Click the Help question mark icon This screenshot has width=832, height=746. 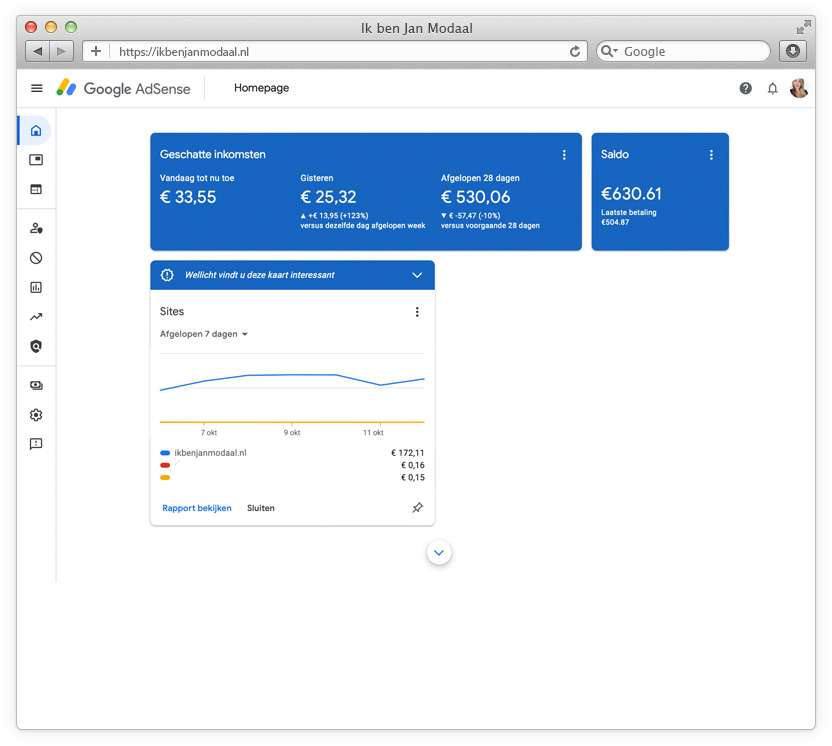(x=746, y=88)
